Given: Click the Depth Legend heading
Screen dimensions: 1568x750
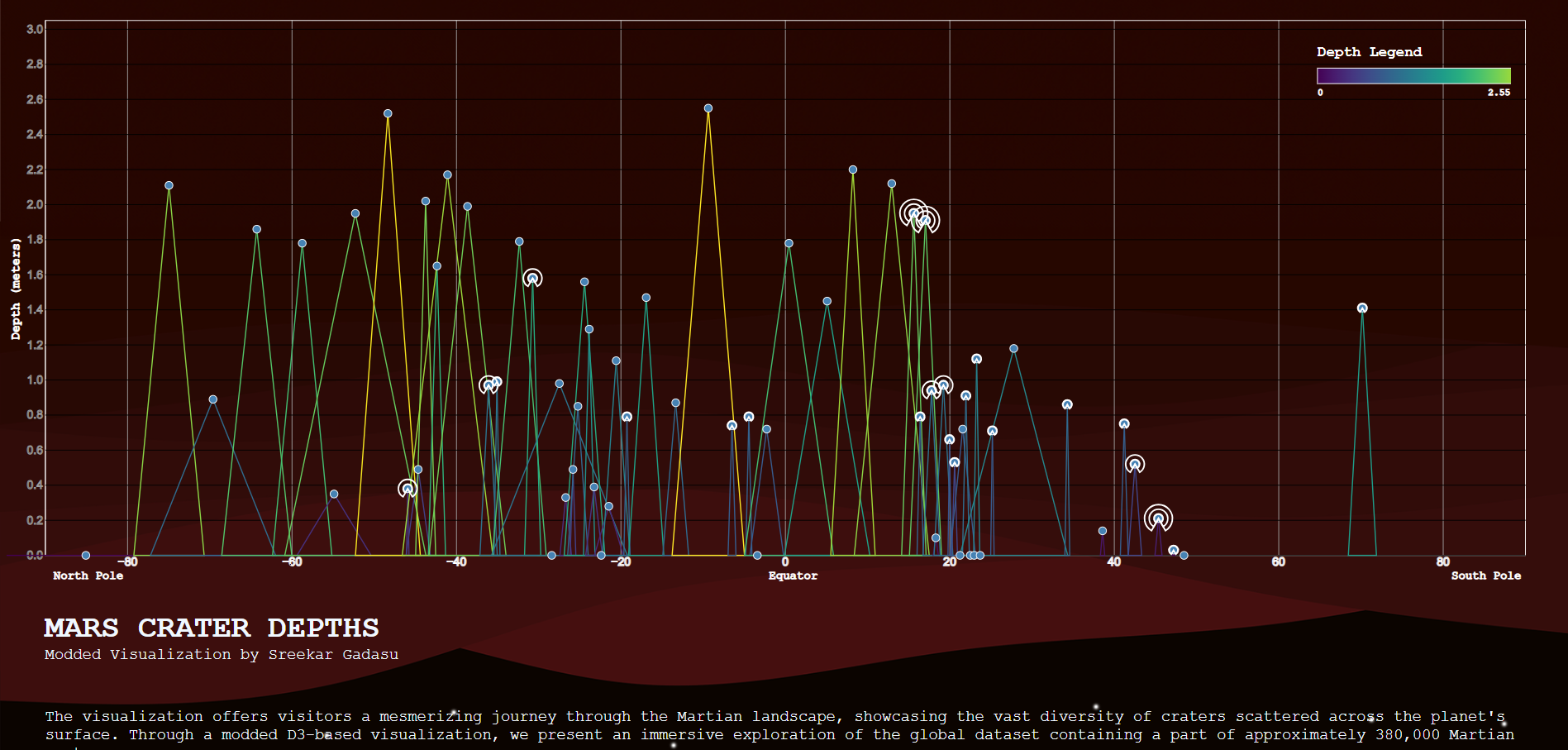Looking at the screenshot, I should [1369, 51].
